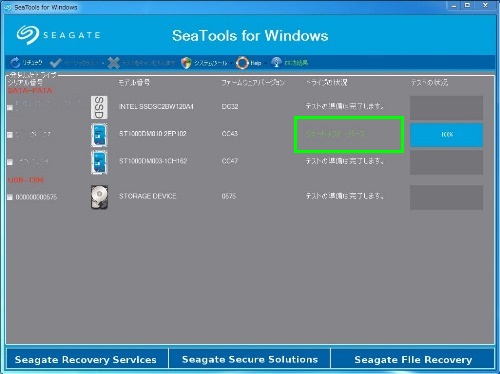Click the SATA-PATA group label
500x374 pixels.
pos(30,91)
